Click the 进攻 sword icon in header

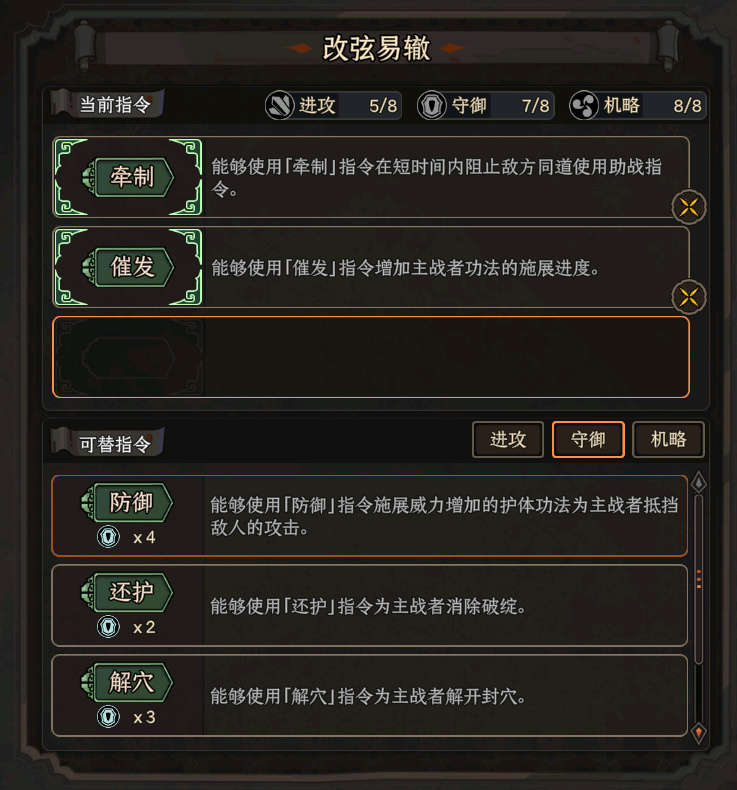280,105
